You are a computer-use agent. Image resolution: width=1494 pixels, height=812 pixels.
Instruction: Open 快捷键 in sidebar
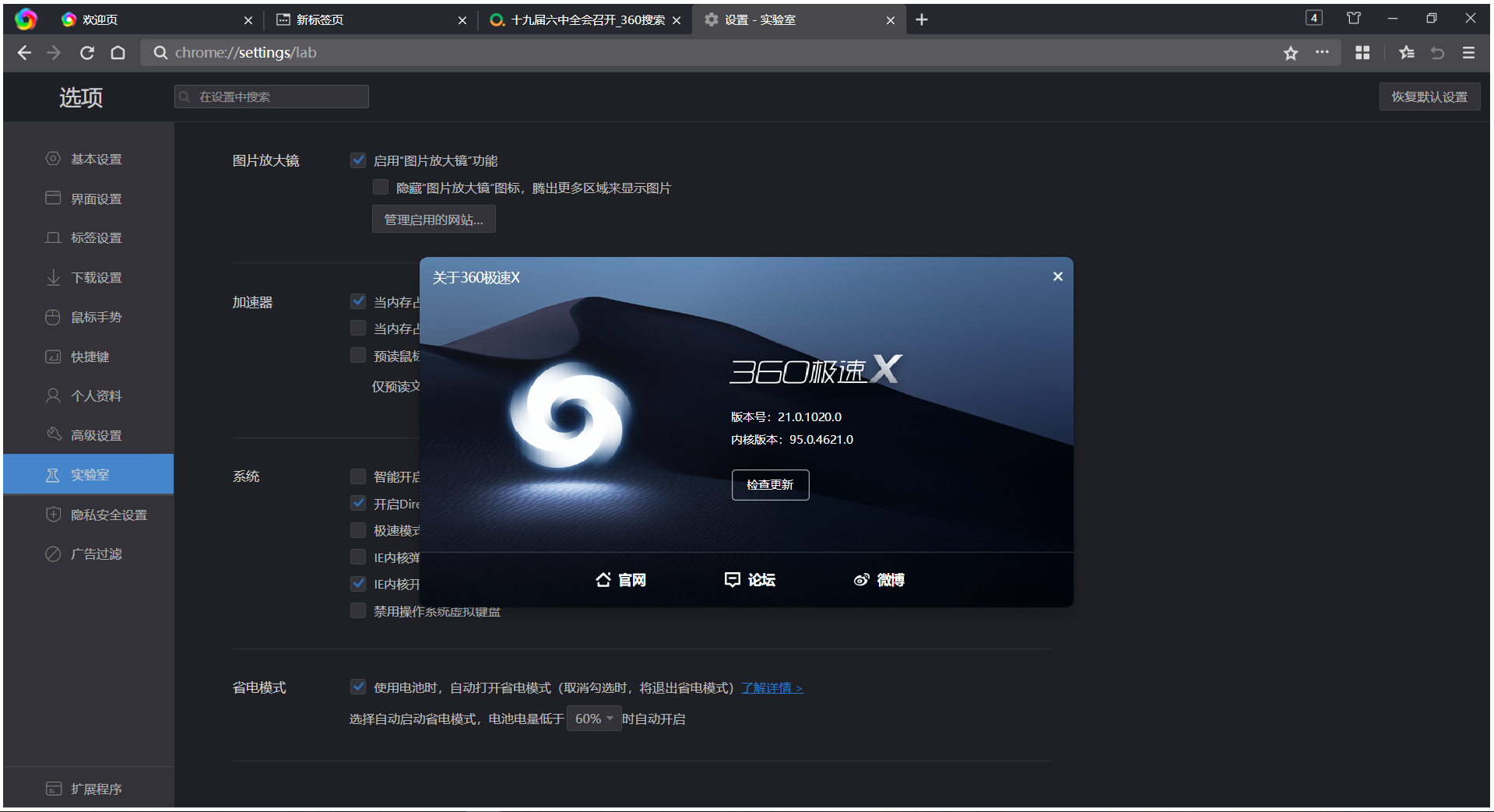pyautogui.click(x=89, y=357)
